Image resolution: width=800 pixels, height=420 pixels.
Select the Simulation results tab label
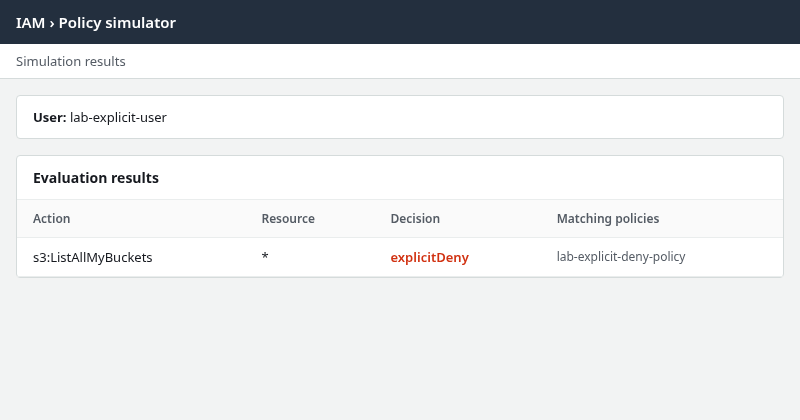click(70, 61)
